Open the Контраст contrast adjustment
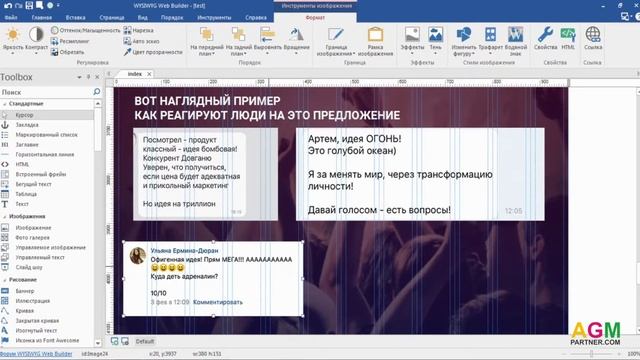The height and width of the screenshot is (360, 640). pos(36,41)
